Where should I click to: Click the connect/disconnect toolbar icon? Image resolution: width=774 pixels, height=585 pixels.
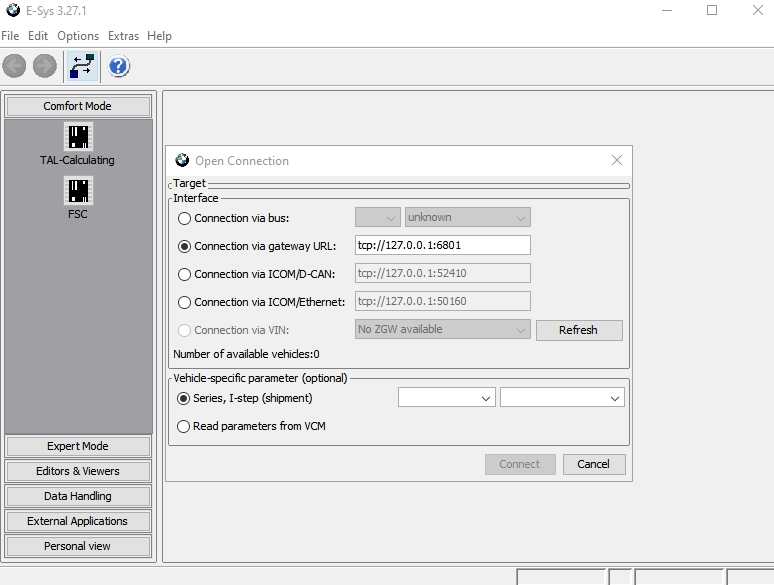(x=82, y=66)
